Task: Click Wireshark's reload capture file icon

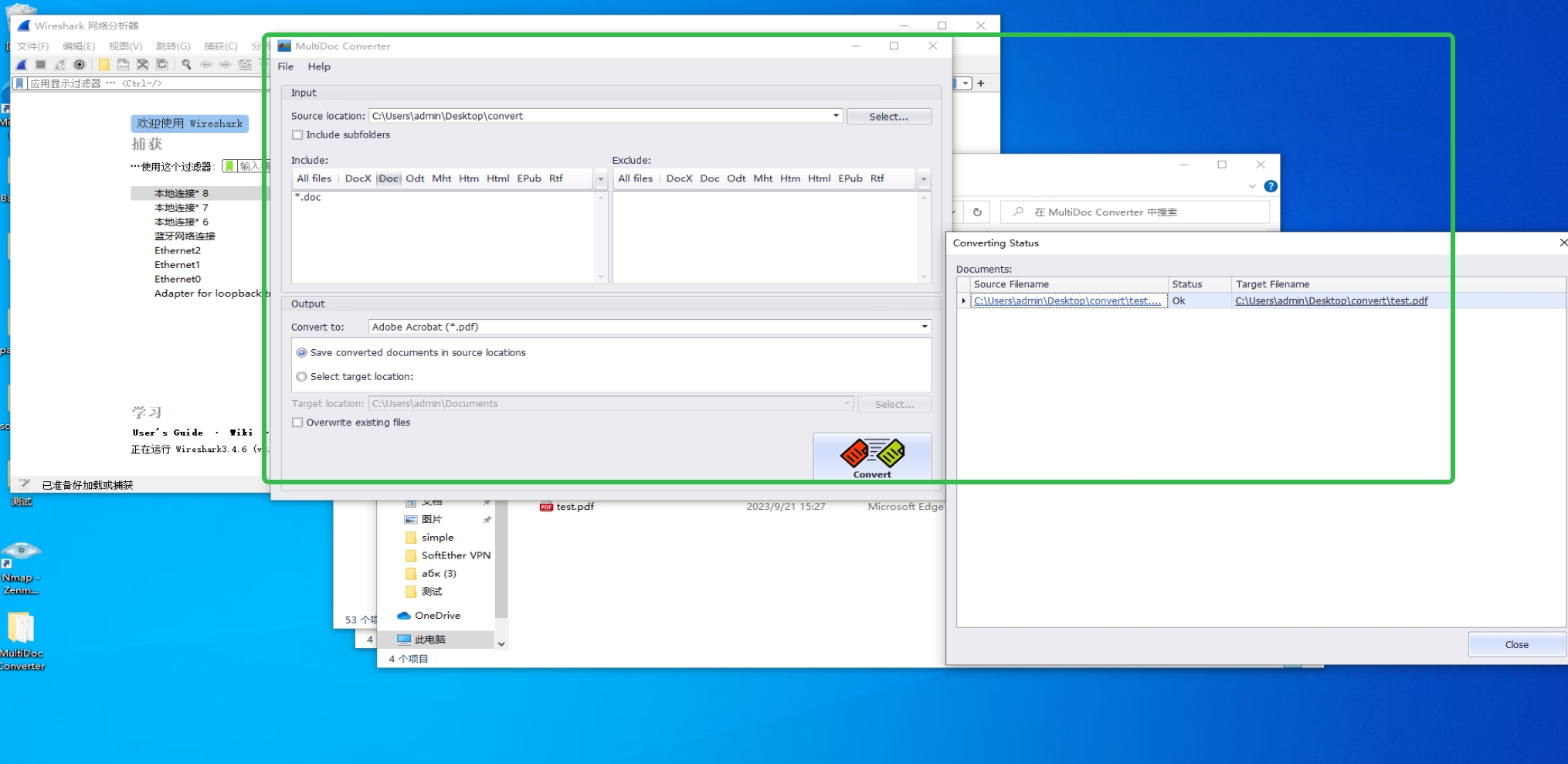Action: click(161, 65)
